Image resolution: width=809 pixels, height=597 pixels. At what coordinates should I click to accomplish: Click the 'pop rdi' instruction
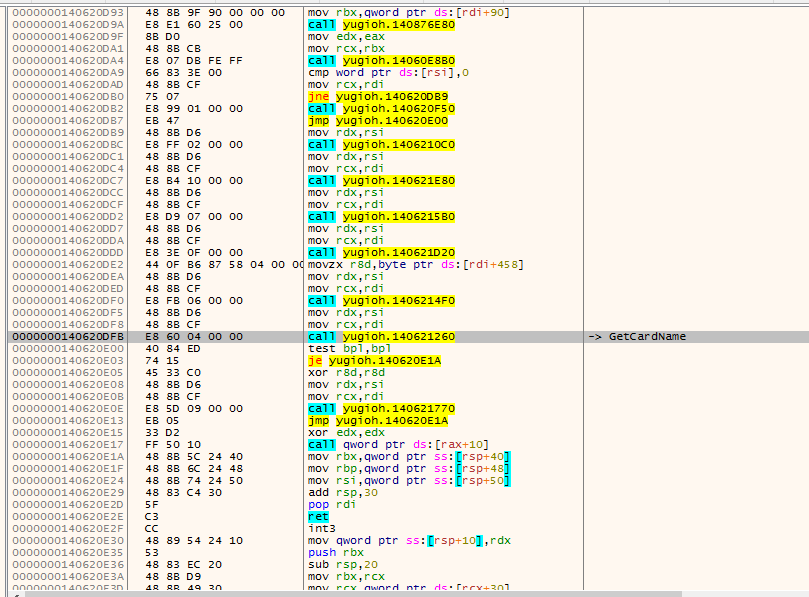coord(332,504)
